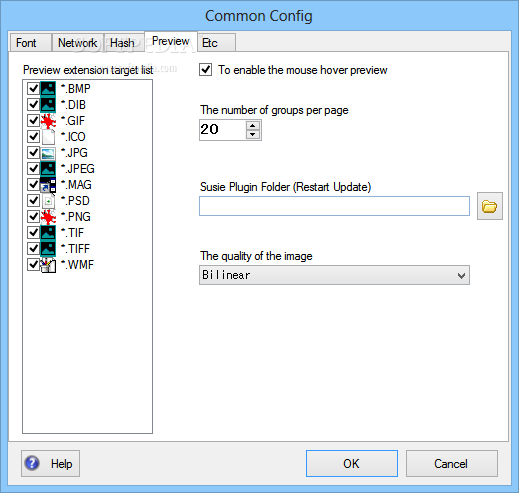The width and height of the screenshot is (519, 493).
Task: Click into the Susie Plugin Folder text field
Action: (x=334, y=206)
